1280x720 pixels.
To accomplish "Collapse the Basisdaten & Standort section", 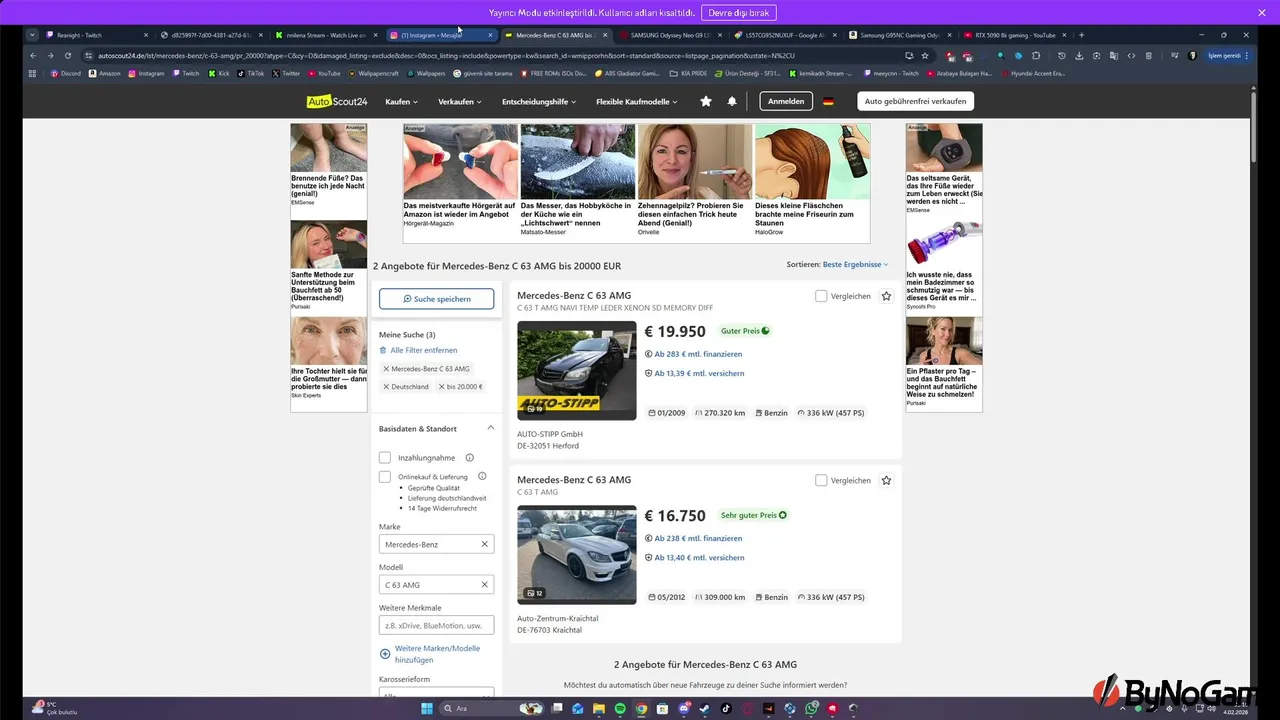I will [490, 428].
